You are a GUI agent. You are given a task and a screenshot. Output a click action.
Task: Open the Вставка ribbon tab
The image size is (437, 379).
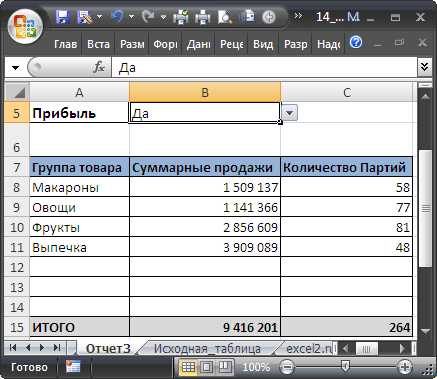point(98,44)
